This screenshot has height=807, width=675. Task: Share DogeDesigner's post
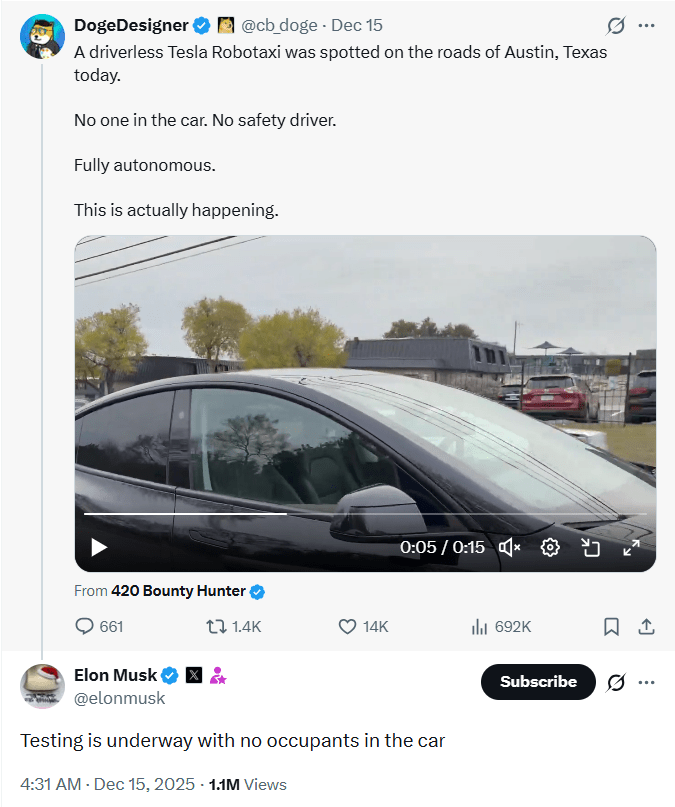pos(646,626)
